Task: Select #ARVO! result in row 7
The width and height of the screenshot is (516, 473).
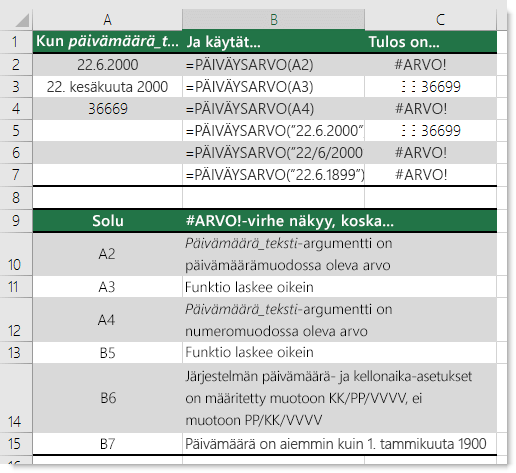Action: [x=431, y=175]
